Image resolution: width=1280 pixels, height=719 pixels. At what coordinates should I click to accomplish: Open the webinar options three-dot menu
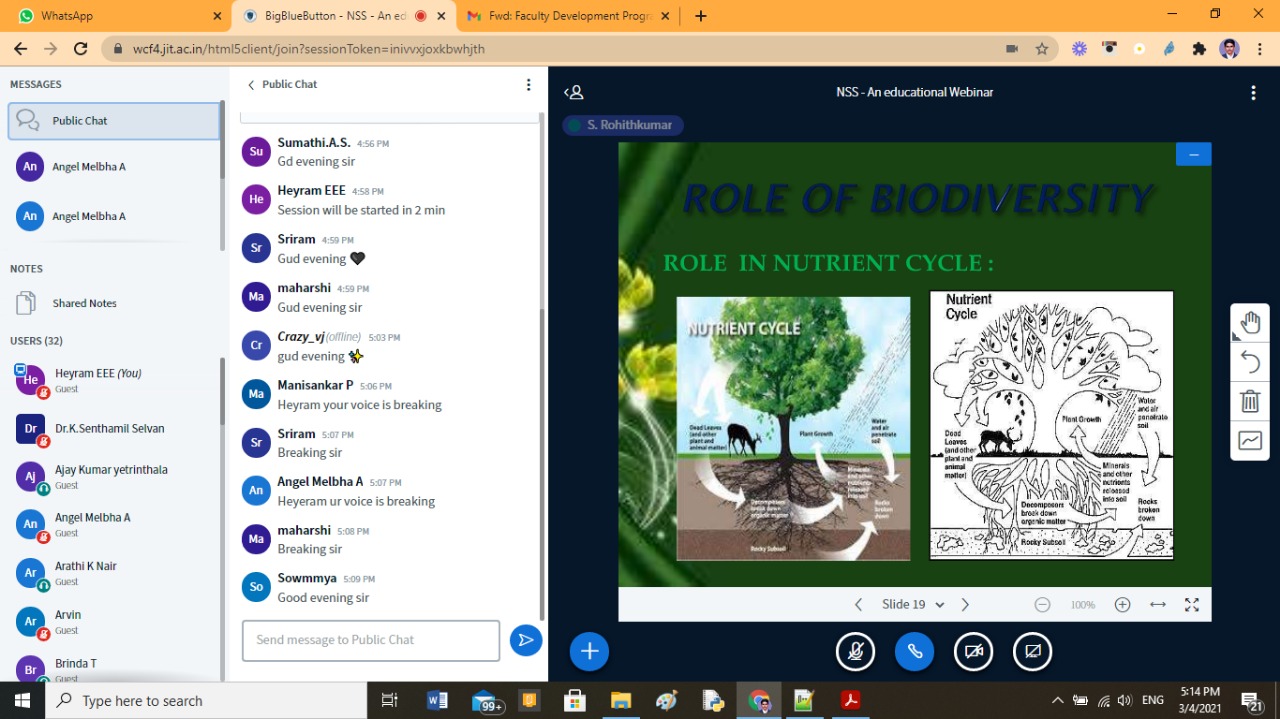pos(1253,92)
